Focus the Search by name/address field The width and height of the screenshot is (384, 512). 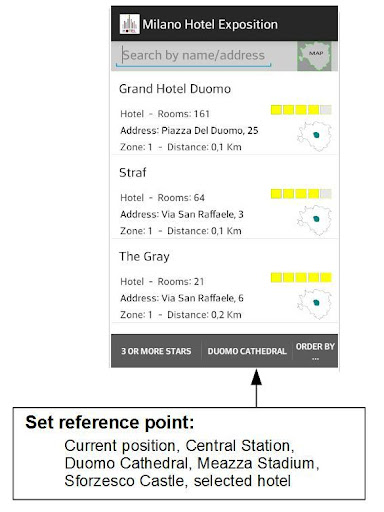(193, 55)
